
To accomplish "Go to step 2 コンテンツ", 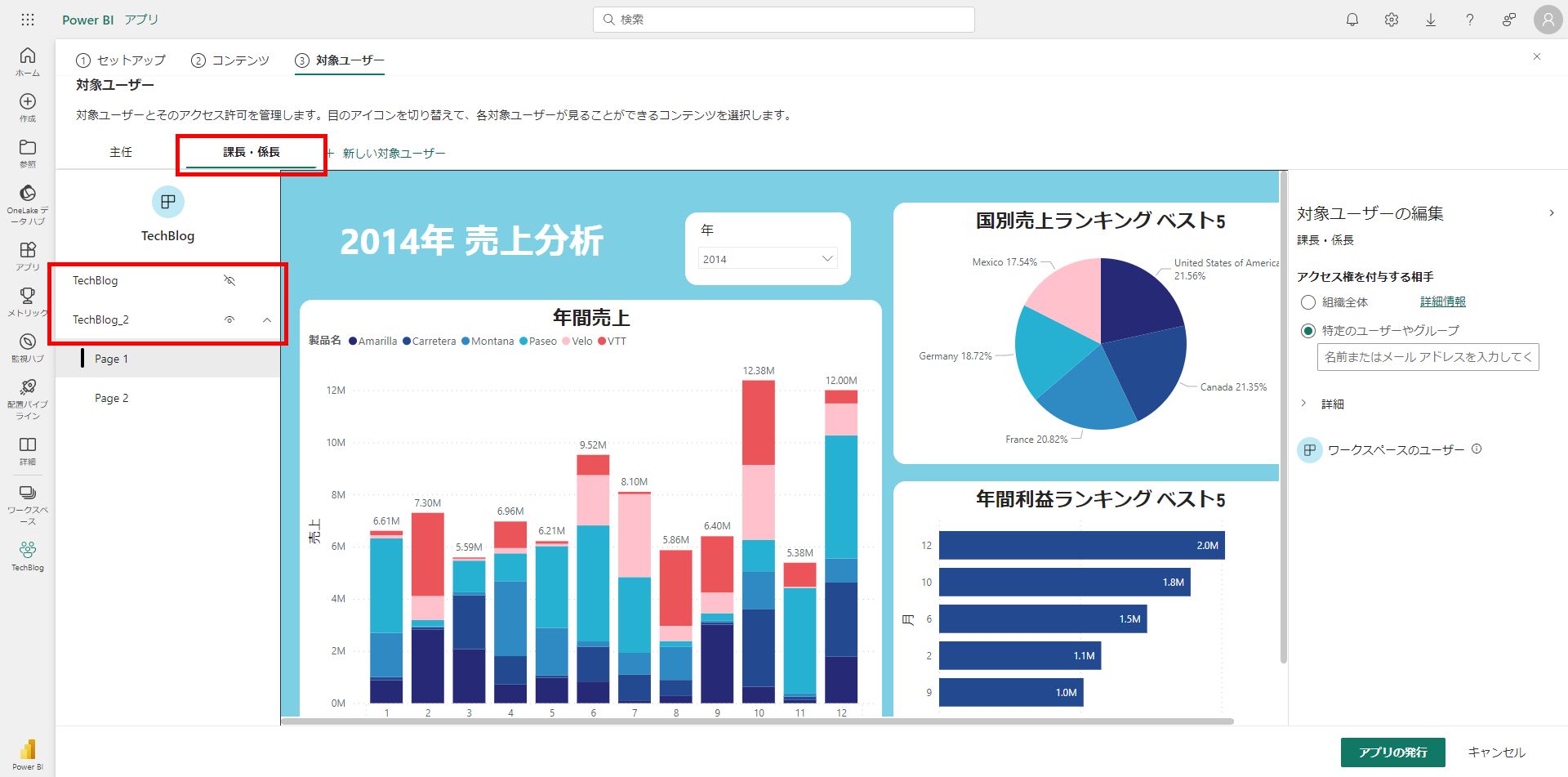I will coord(230,60).
